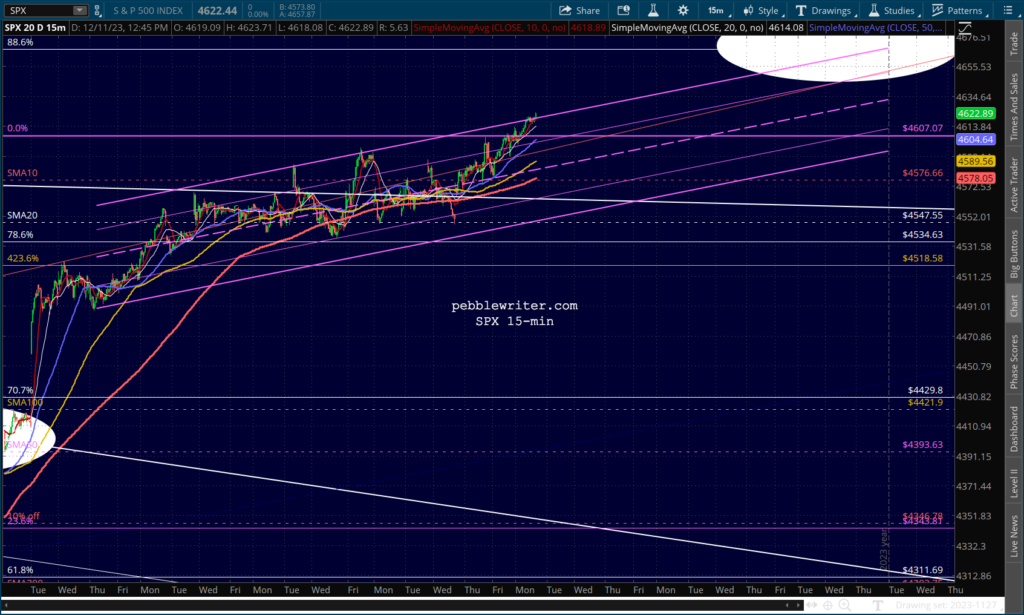1024x615 pixels.
Task: Click the SimpleMovingAvg (CLOSE, 50) study label
Action: [x=876, y=27]
